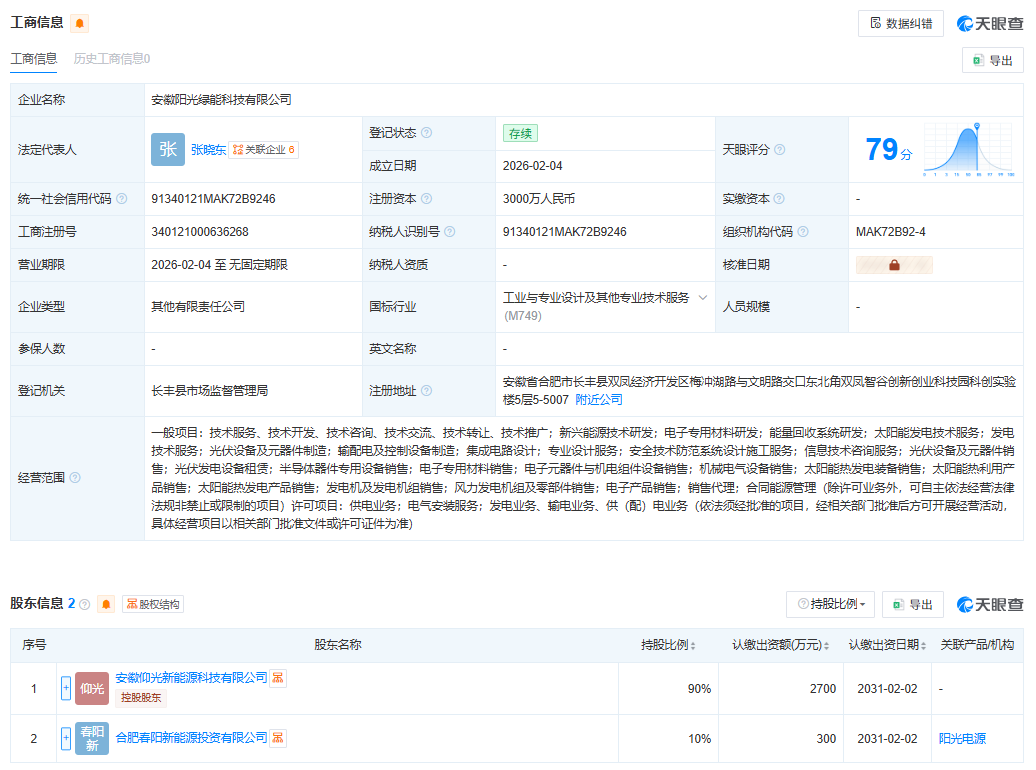Click the 关联企业 6 tag
Screen dimensions: 1036x770
click(264, 149)
